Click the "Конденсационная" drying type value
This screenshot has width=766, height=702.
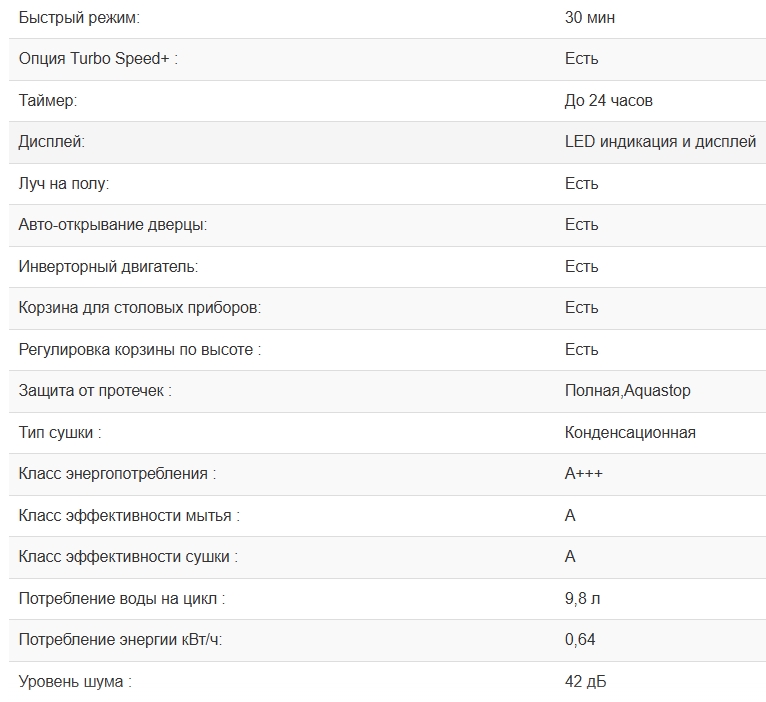(630, 433)
